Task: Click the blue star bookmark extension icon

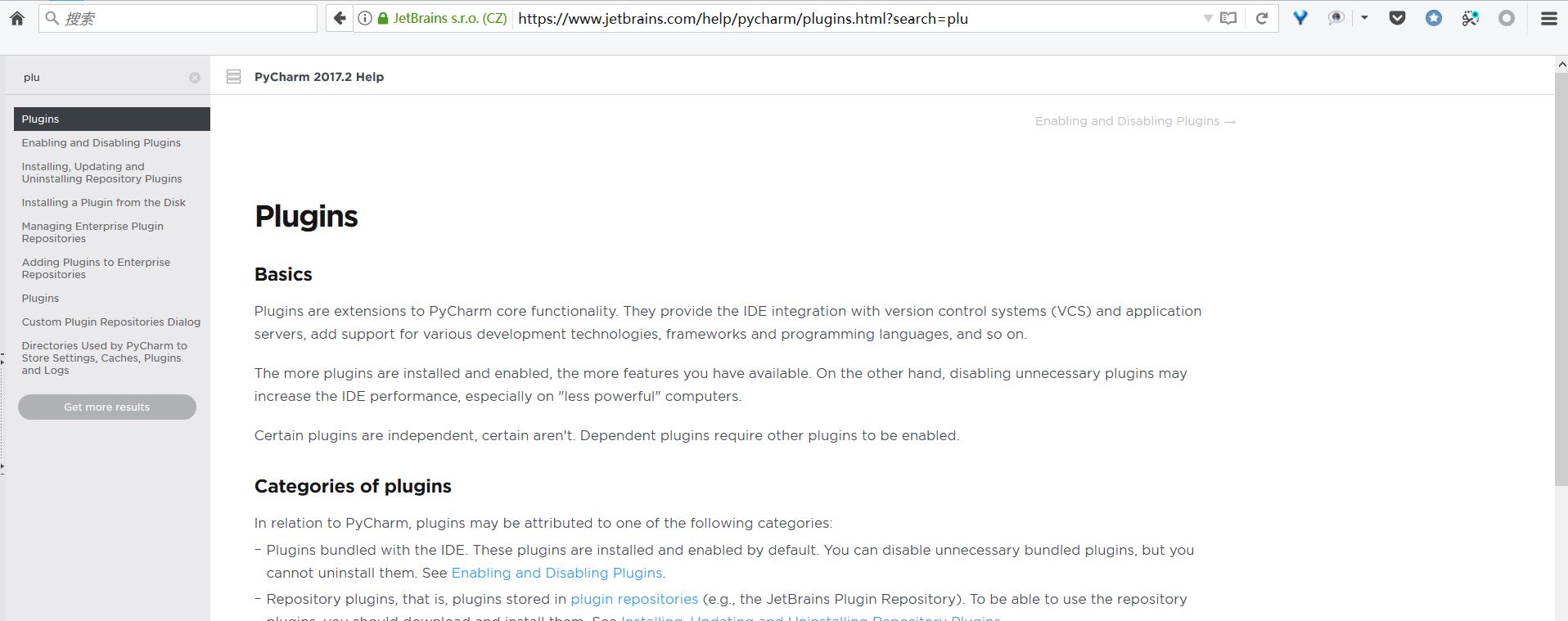Action: pos(1433,18)
